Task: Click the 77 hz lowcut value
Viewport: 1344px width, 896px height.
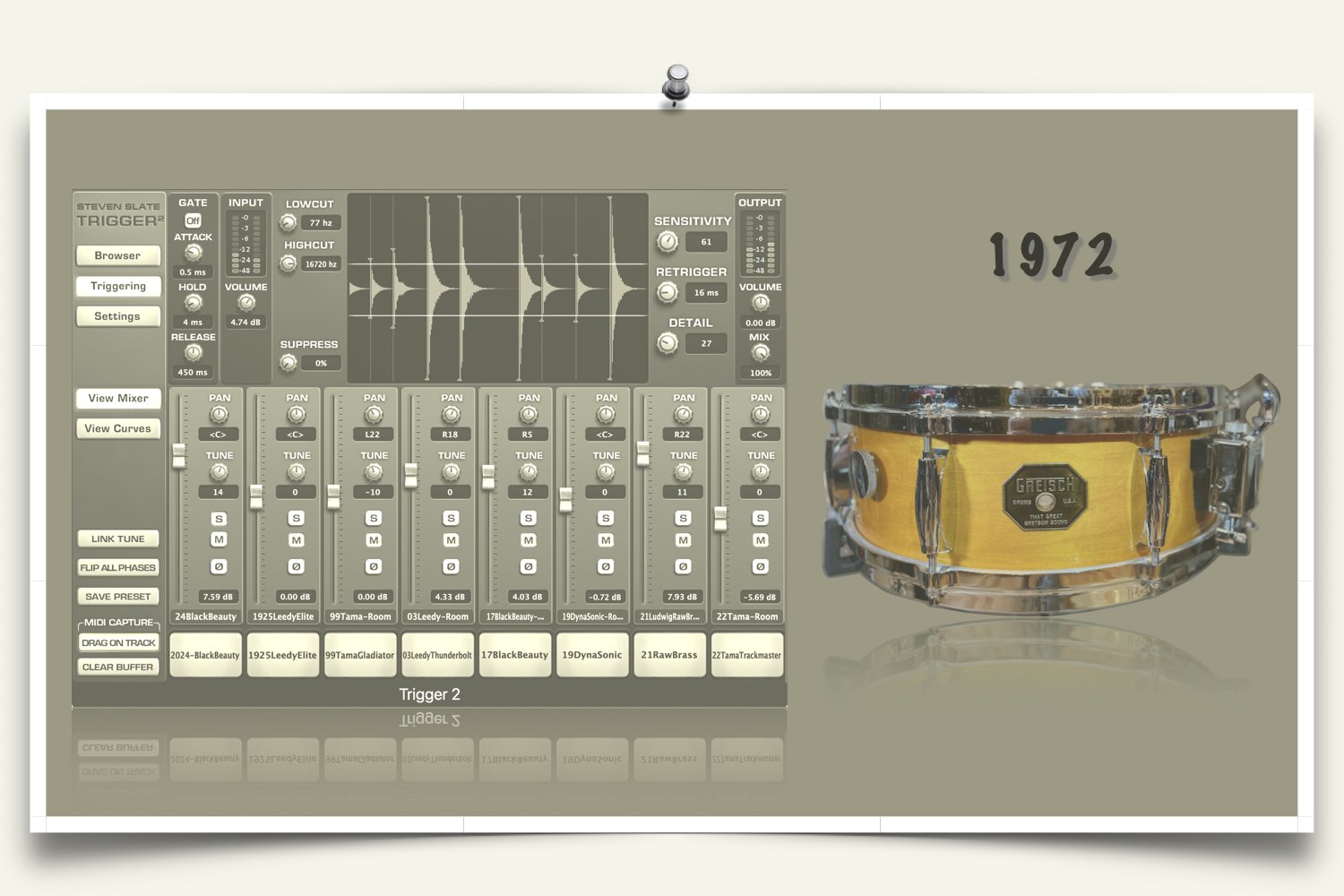Action: 321,222
